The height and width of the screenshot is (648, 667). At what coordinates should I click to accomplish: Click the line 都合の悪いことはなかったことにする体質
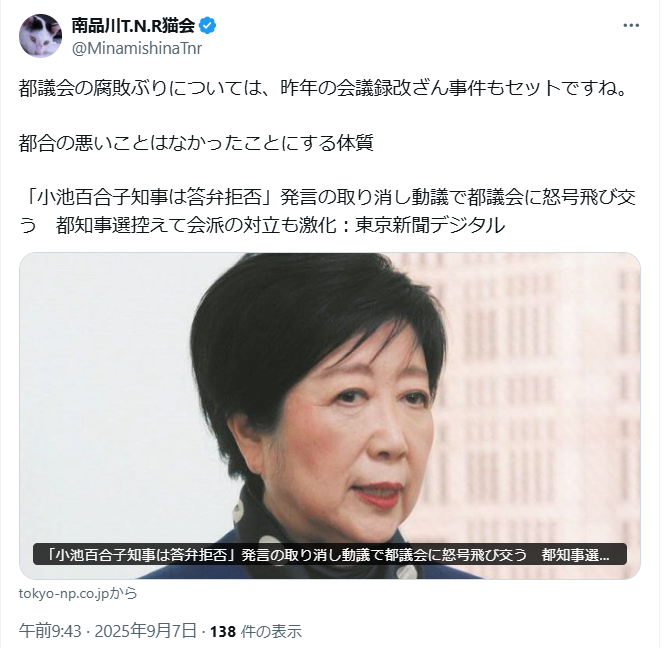tap(196, 143)
